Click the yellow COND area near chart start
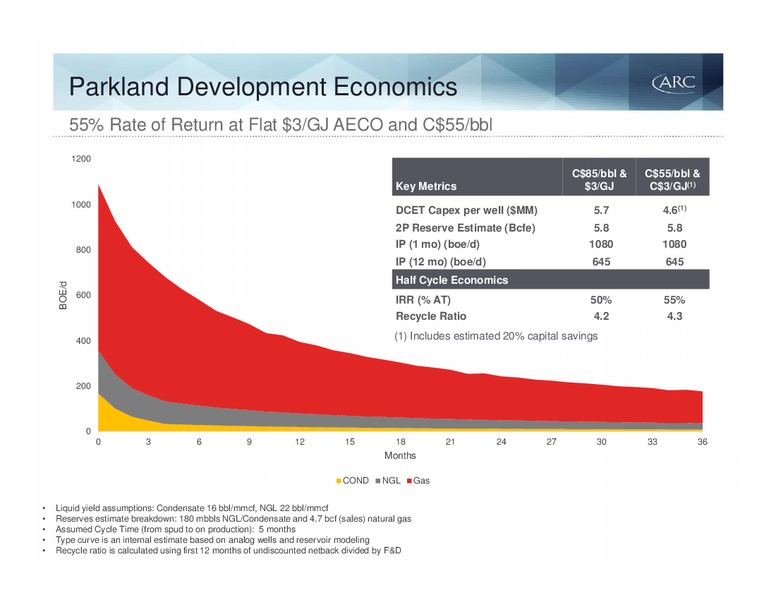 point(106,416)
